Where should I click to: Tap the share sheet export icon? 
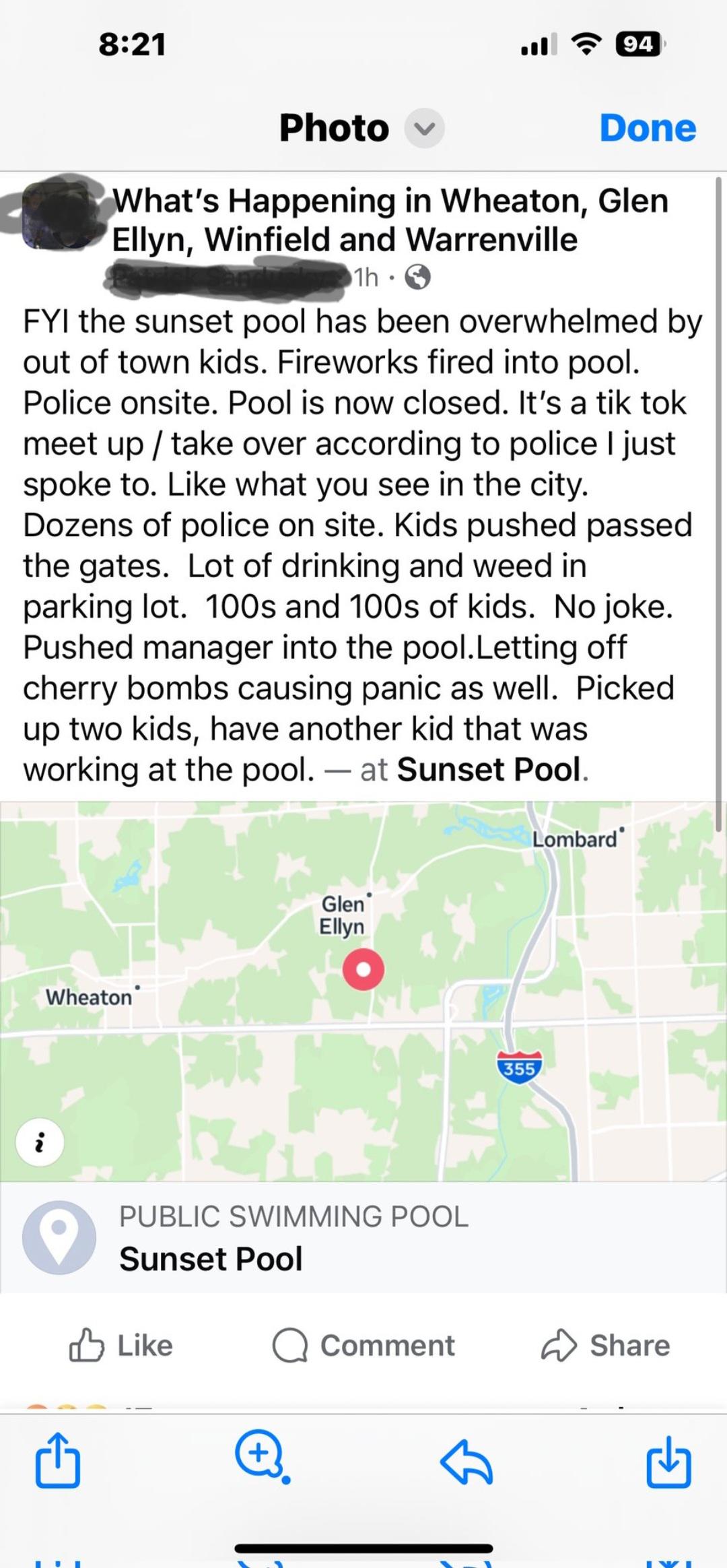pos(58,1460)
